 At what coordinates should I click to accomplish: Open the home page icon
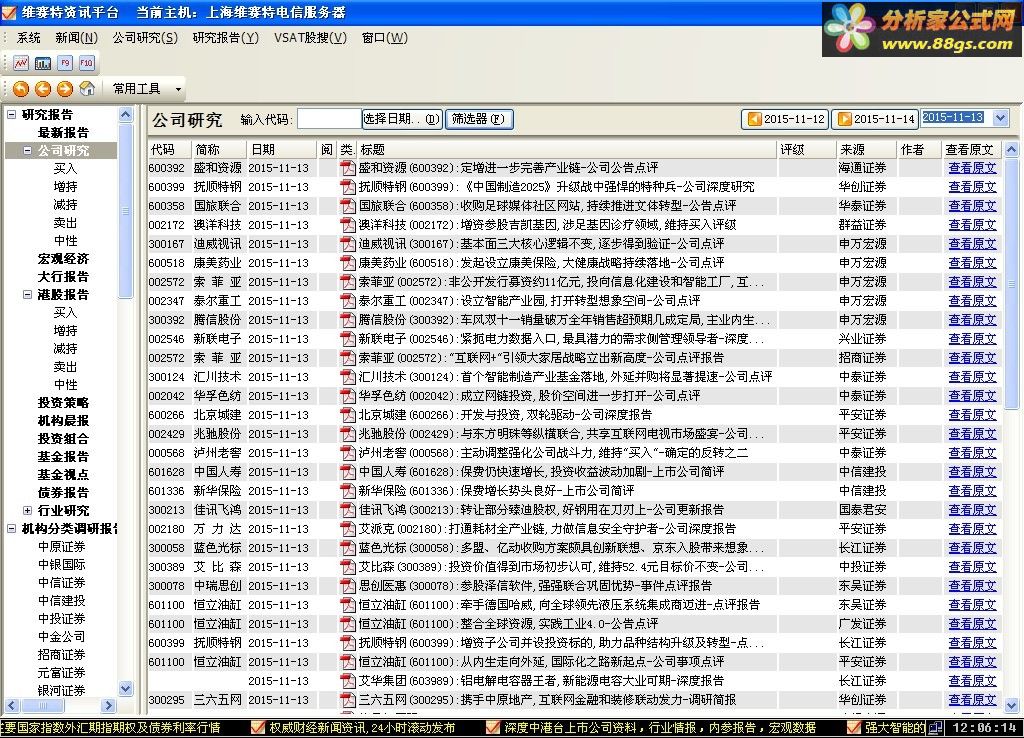click(87, 88)
